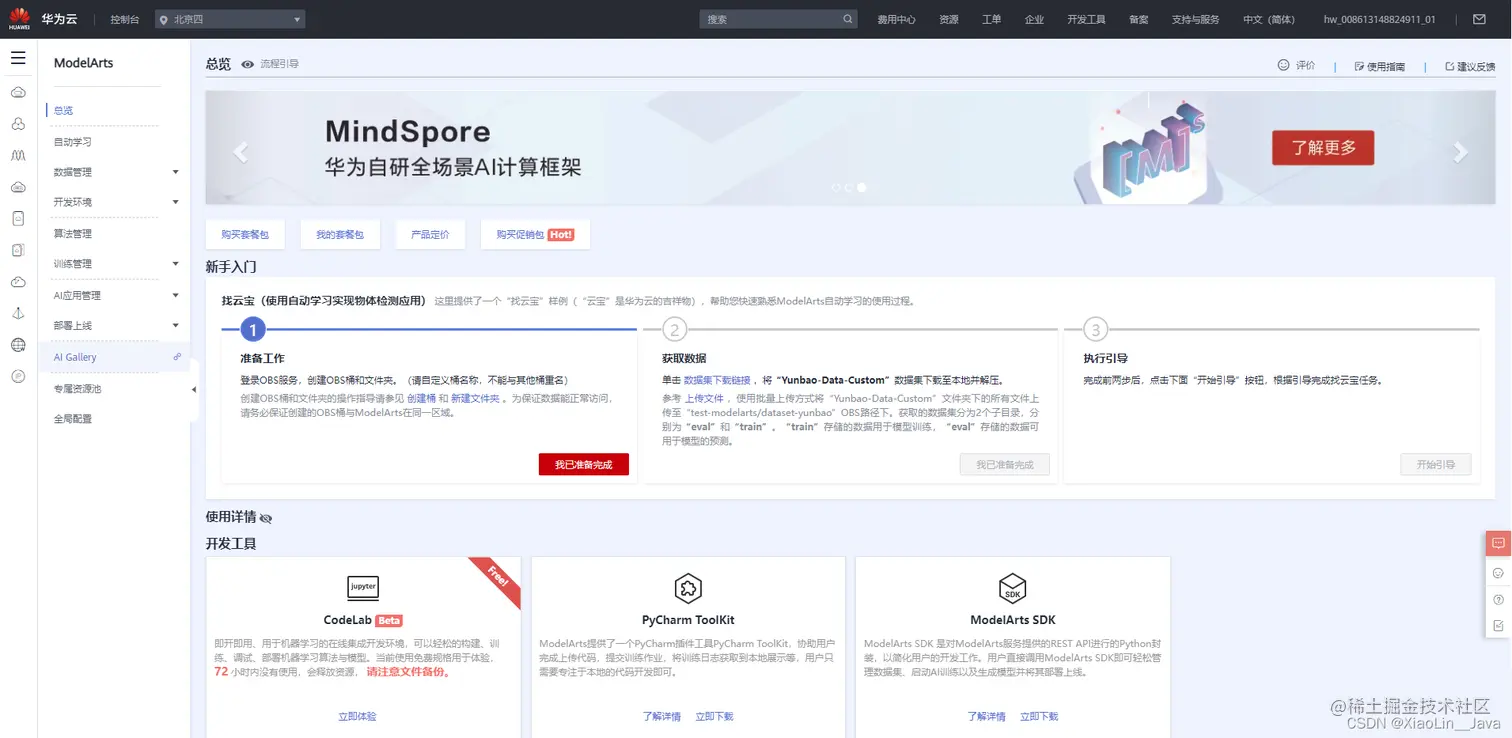Click the 建议反馈 link

[x=1469, y=66]
